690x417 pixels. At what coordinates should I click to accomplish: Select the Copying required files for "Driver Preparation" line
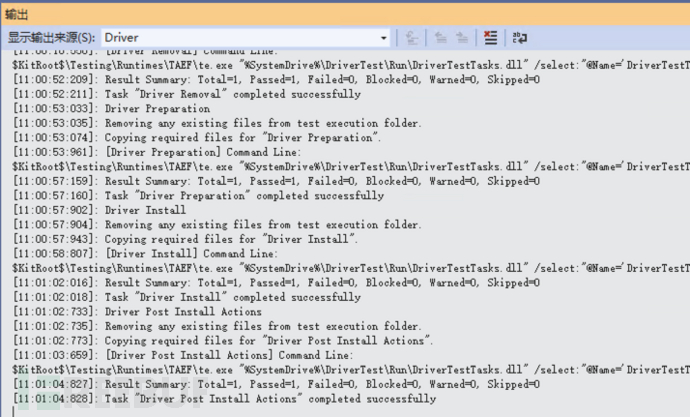[197, 138]
